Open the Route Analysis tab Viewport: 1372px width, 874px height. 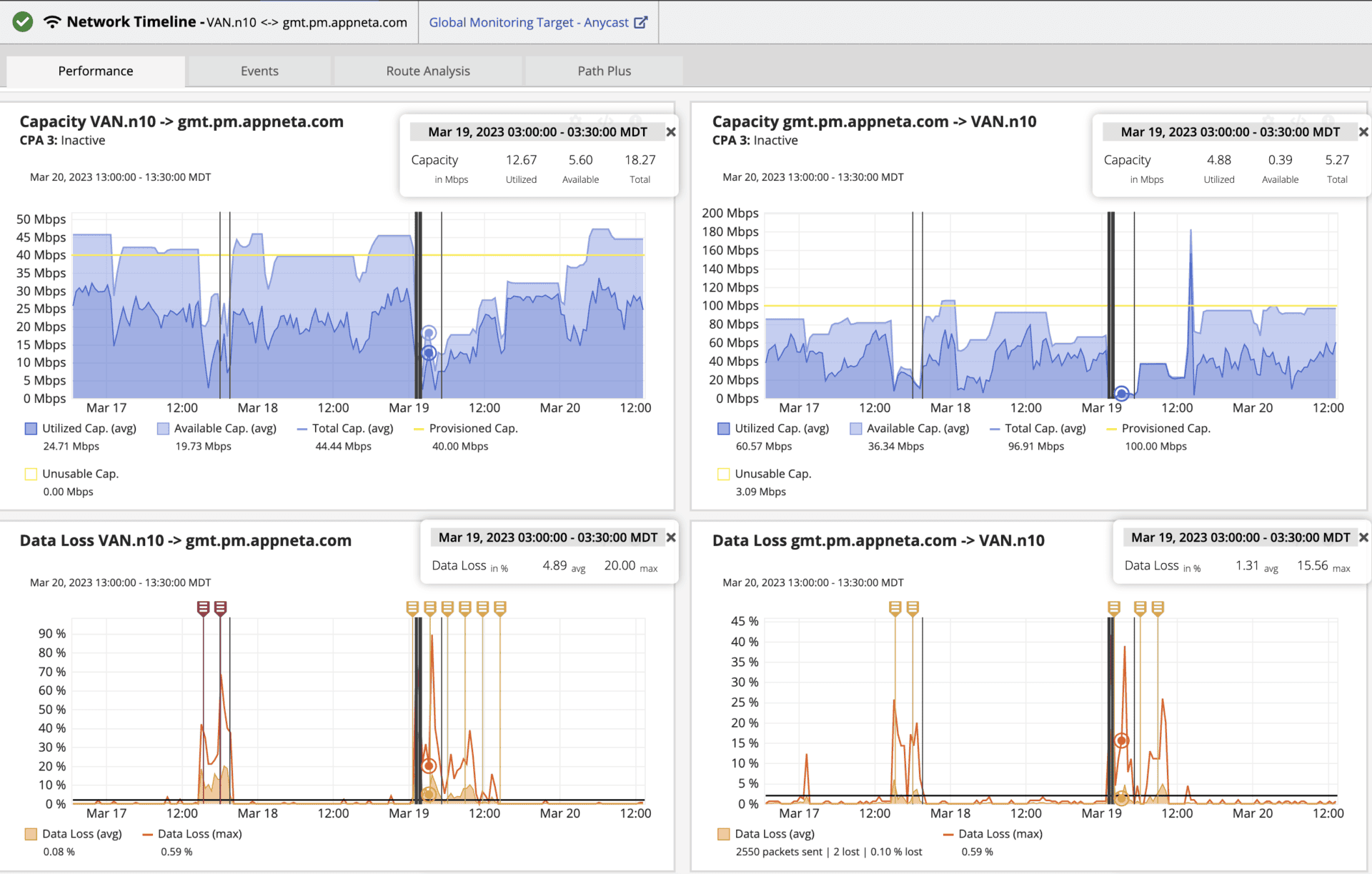[427, 71]
